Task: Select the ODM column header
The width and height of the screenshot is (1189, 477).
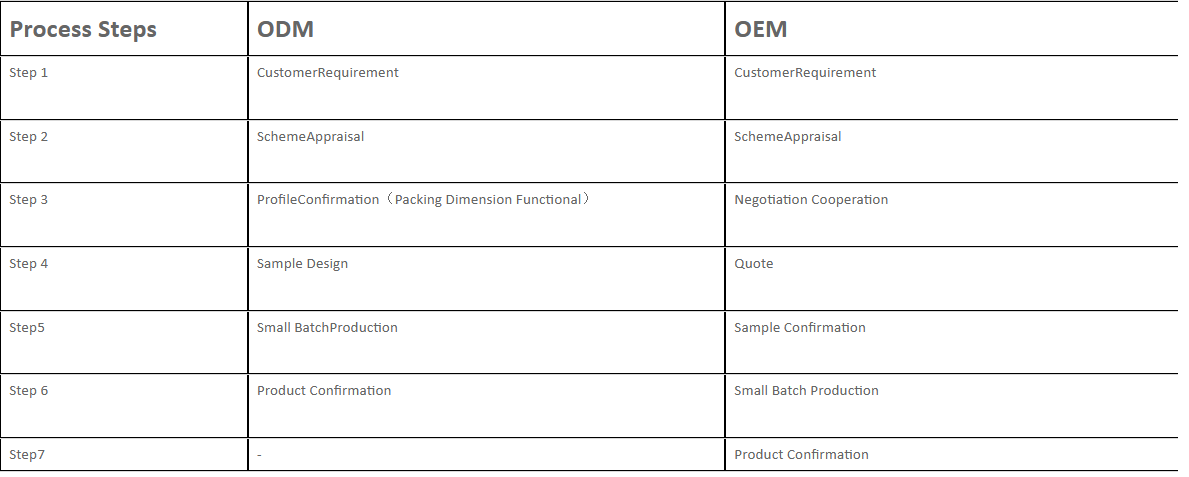Action: tap(285, 29)
